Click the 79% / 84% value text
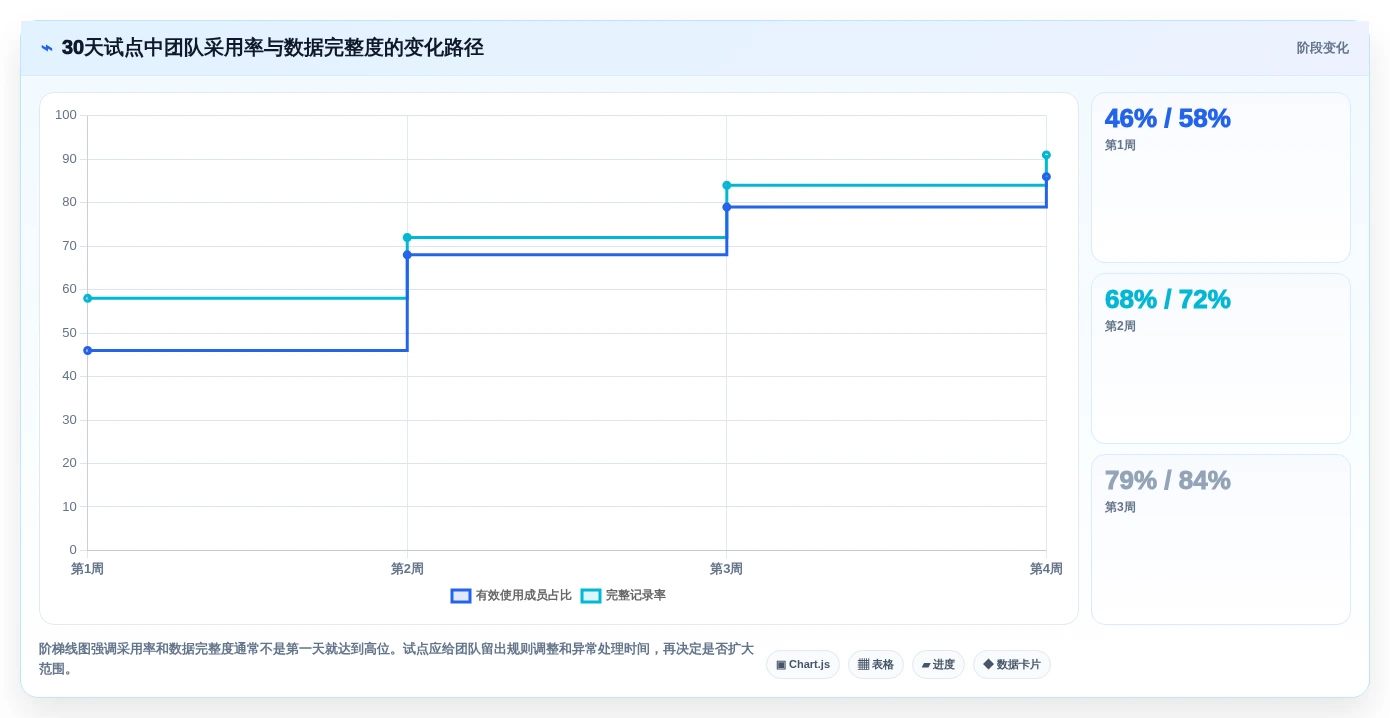 coord(1167,480)
